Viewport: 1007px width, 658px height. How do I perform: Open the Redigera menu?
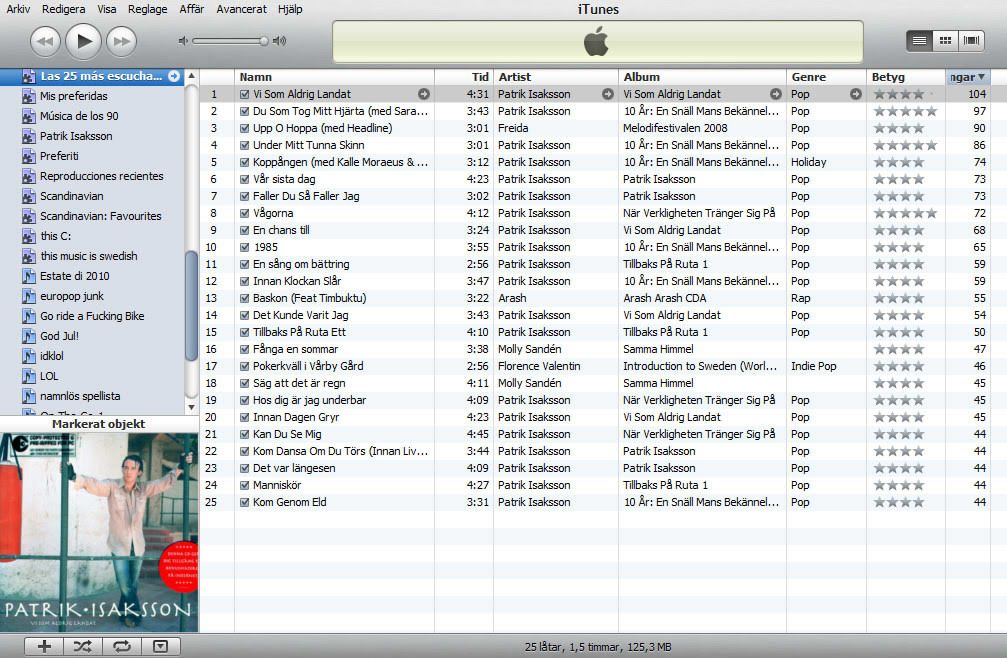pos(64,9)
